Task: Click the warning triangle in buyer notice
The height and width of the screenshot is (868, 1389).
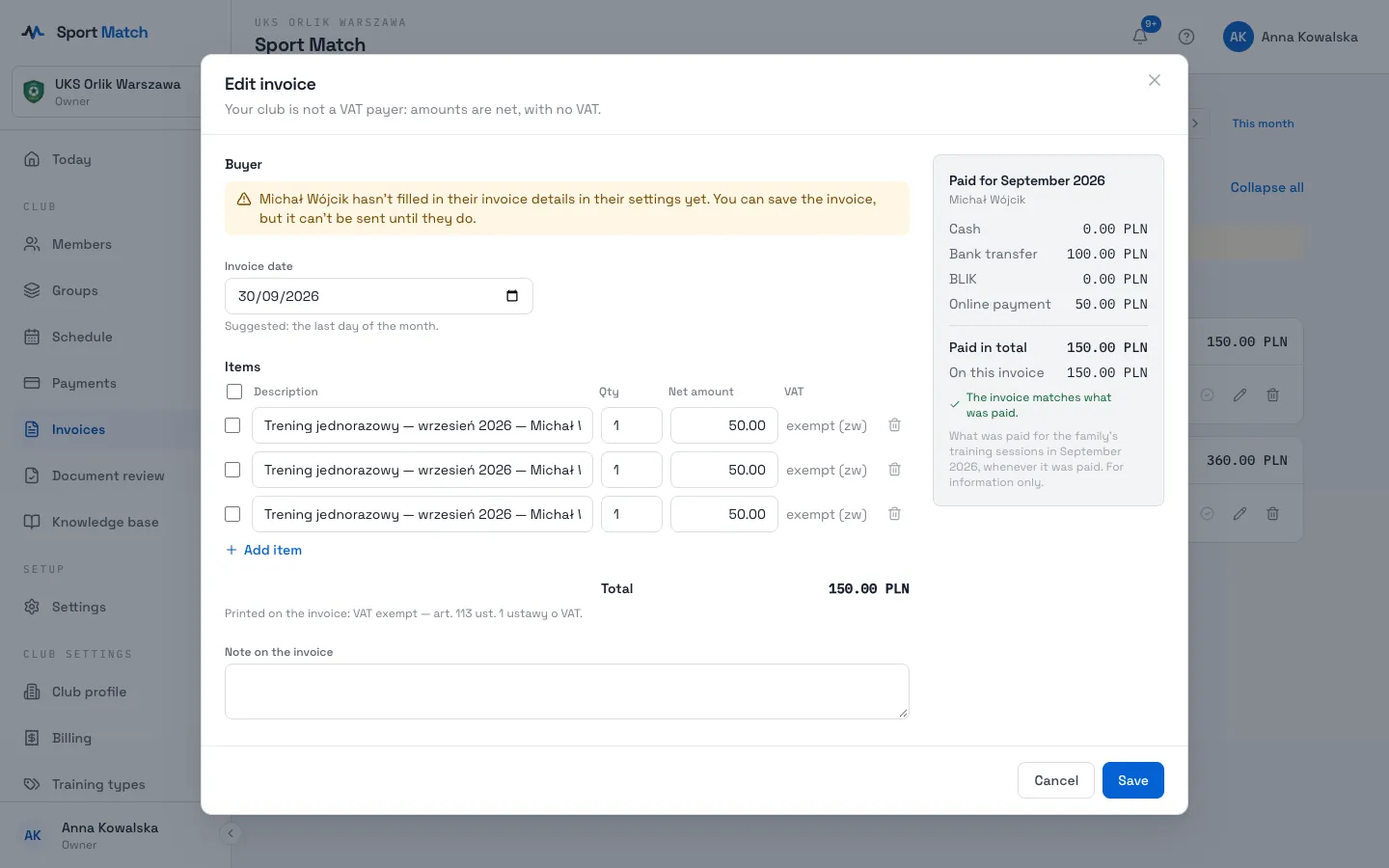Action: pos(244,200)
